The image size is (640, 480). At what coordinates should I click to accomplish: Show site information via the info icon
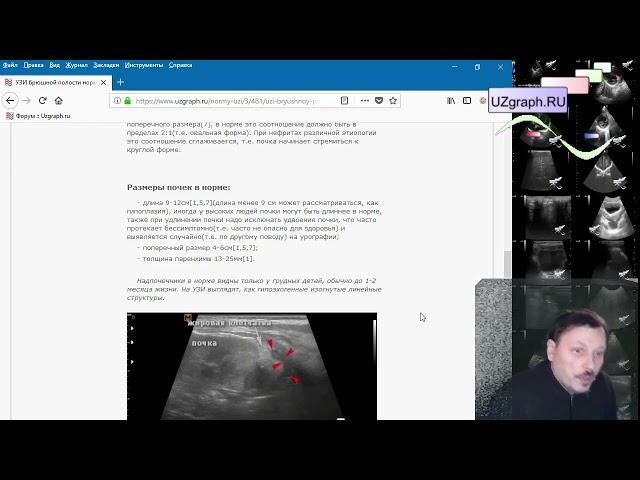point(117,100)
